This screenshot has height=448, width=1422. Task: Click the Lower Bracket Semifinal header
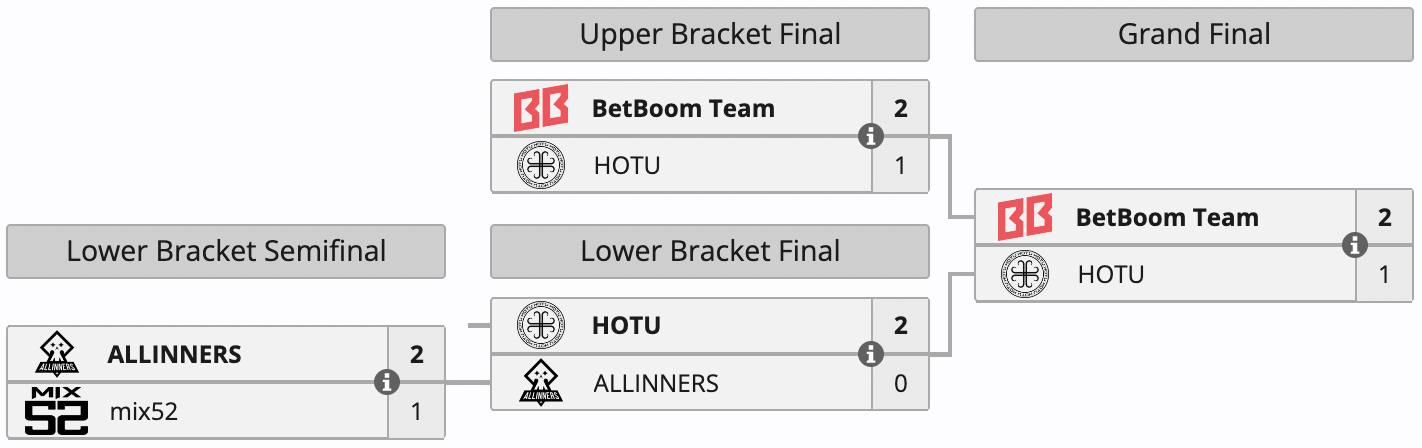[x=226, y=251]
